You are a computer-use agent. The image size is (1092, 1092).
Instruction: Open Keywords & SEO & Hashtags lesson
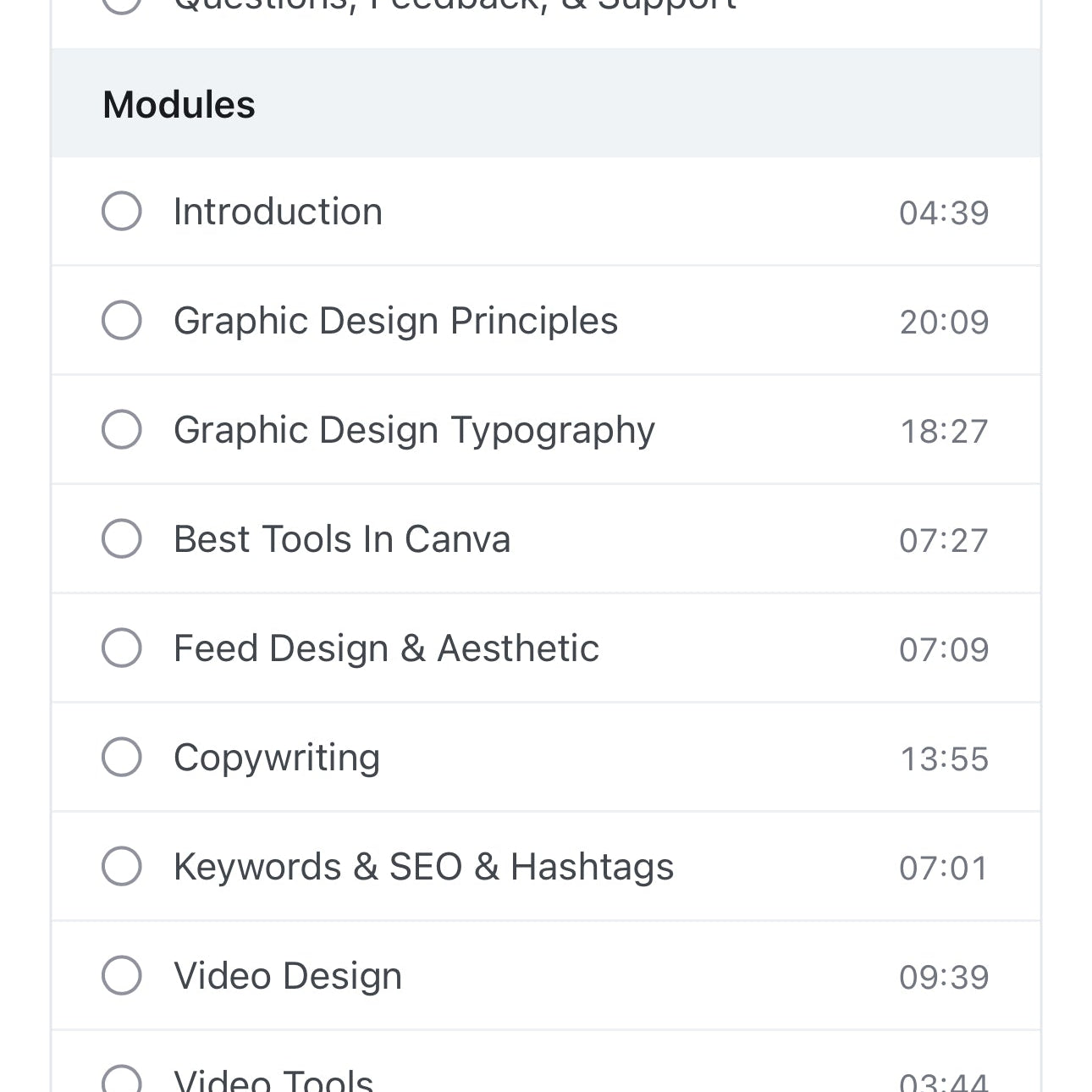pyautogui.click(x=423, y=866)
